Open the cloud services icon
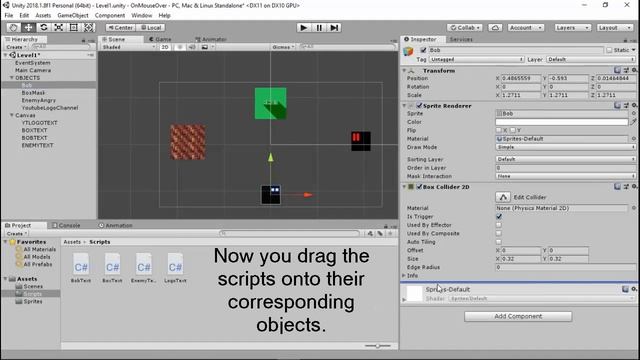Image resolution: width=640 pixels, height=360 pixels. [x=495, y=27]
